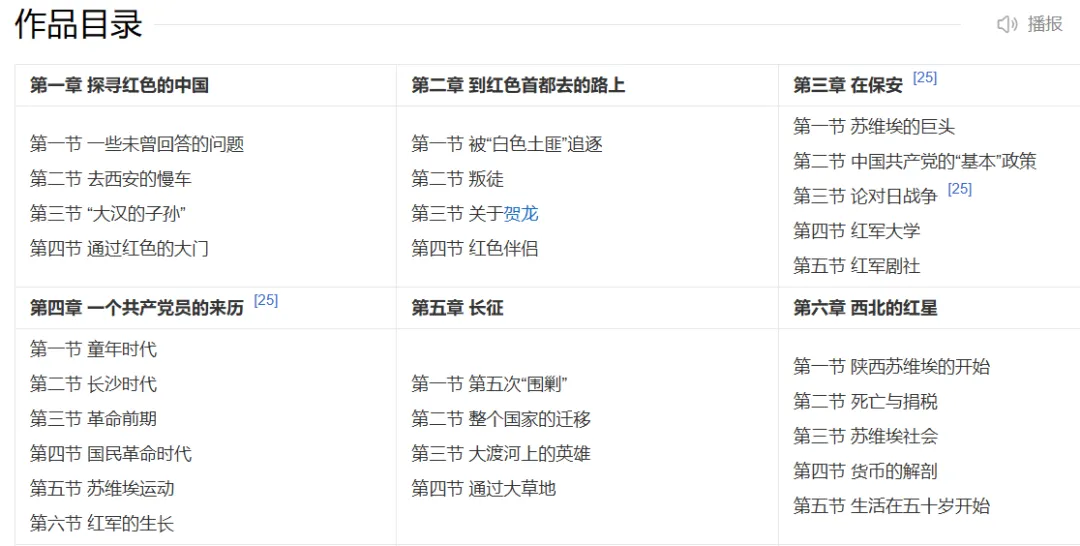Click header 第二章 到红色首都去的路上
This screenshot has height=546, width=1080.
518,85
